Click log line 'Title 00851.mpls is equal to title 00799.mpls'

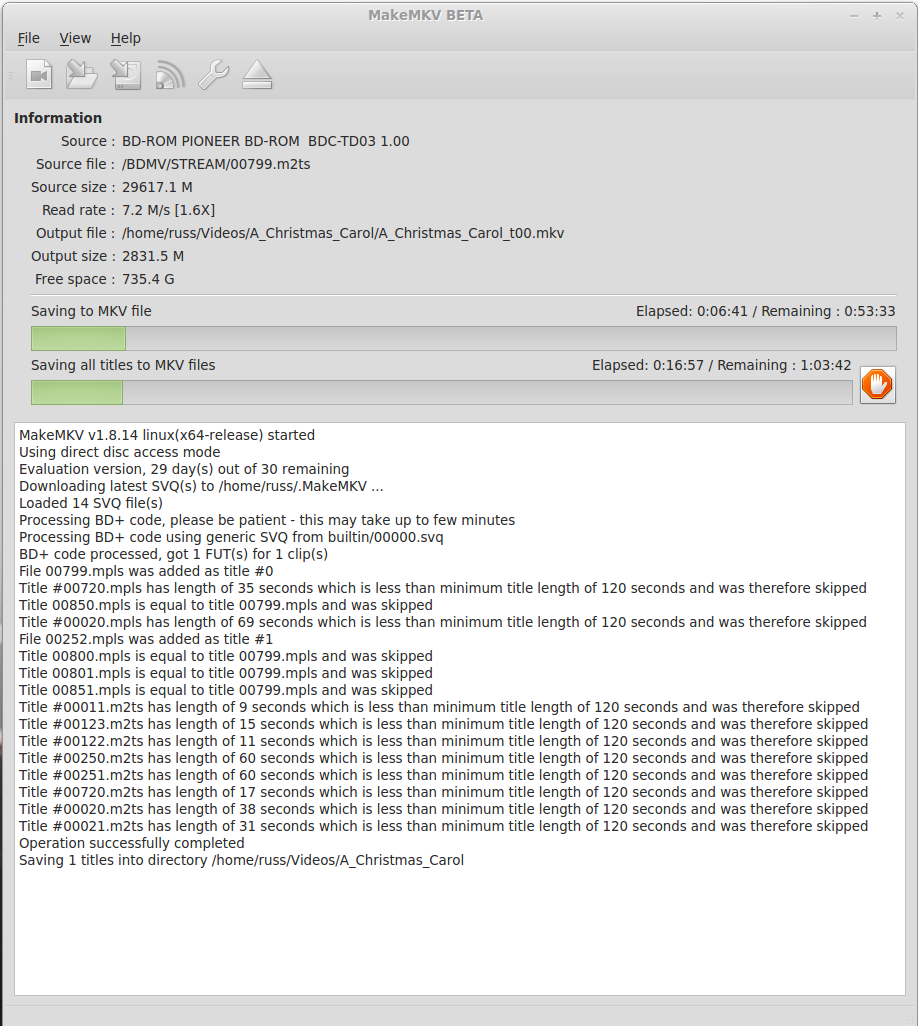click(x=226, y=690)
